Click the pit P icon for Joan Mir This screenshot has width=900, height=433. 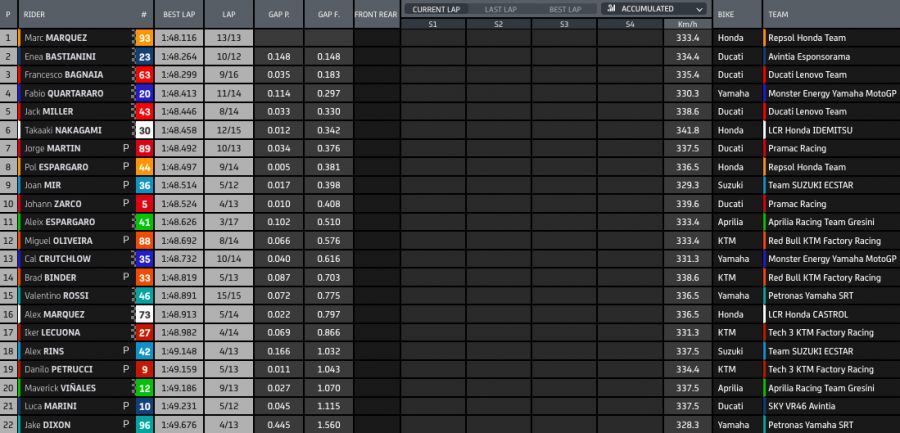[x=126, y=185]
